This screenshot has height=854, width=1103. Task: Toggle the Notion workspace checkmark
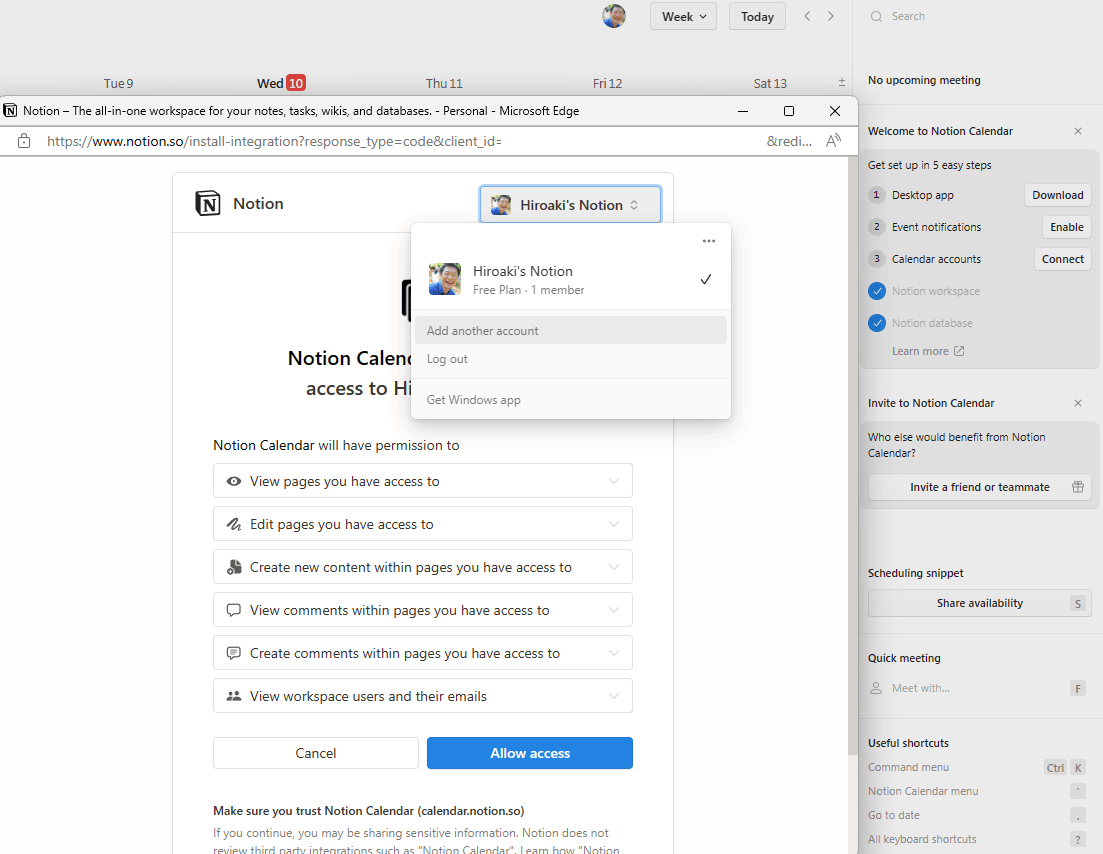pos(876,291)
